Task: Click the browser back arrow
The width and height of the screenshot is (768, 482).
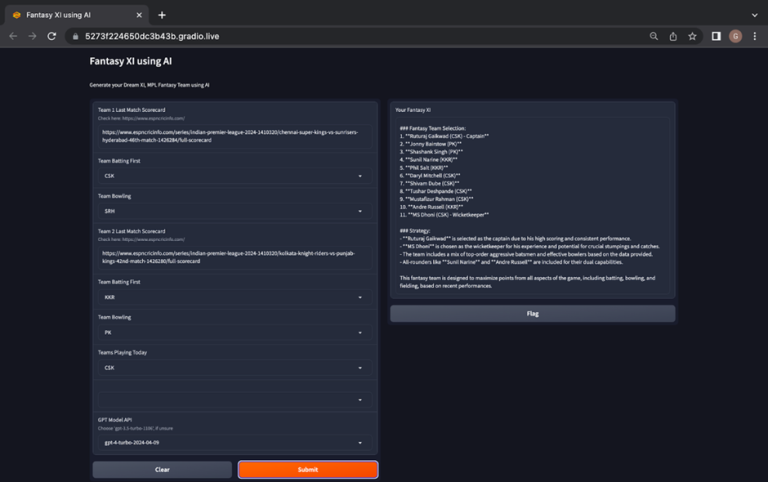Action: (13, 36)
